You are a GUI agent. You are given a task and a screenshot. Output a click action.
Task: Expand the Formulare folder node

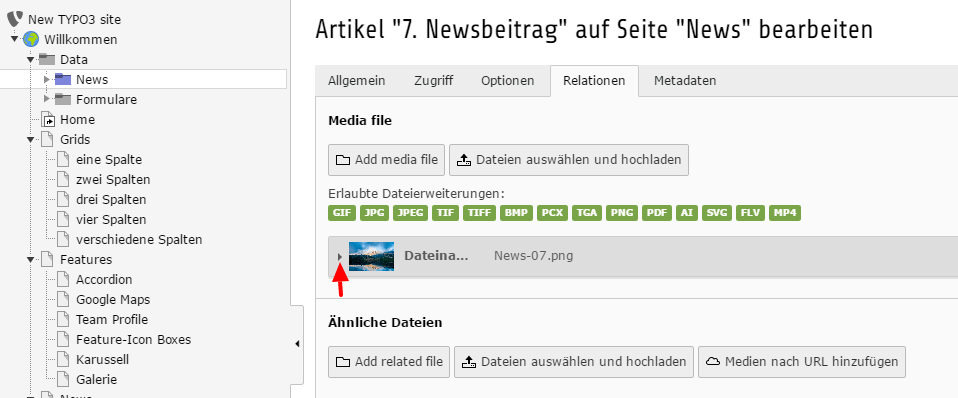46,99
